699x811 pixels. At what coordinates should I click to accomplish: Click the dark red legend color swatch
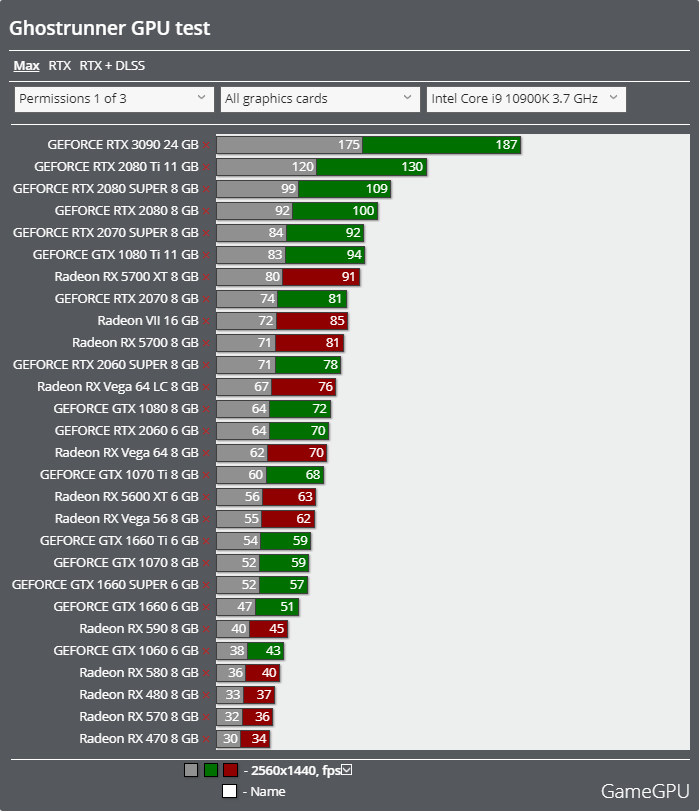click(230, 770)
